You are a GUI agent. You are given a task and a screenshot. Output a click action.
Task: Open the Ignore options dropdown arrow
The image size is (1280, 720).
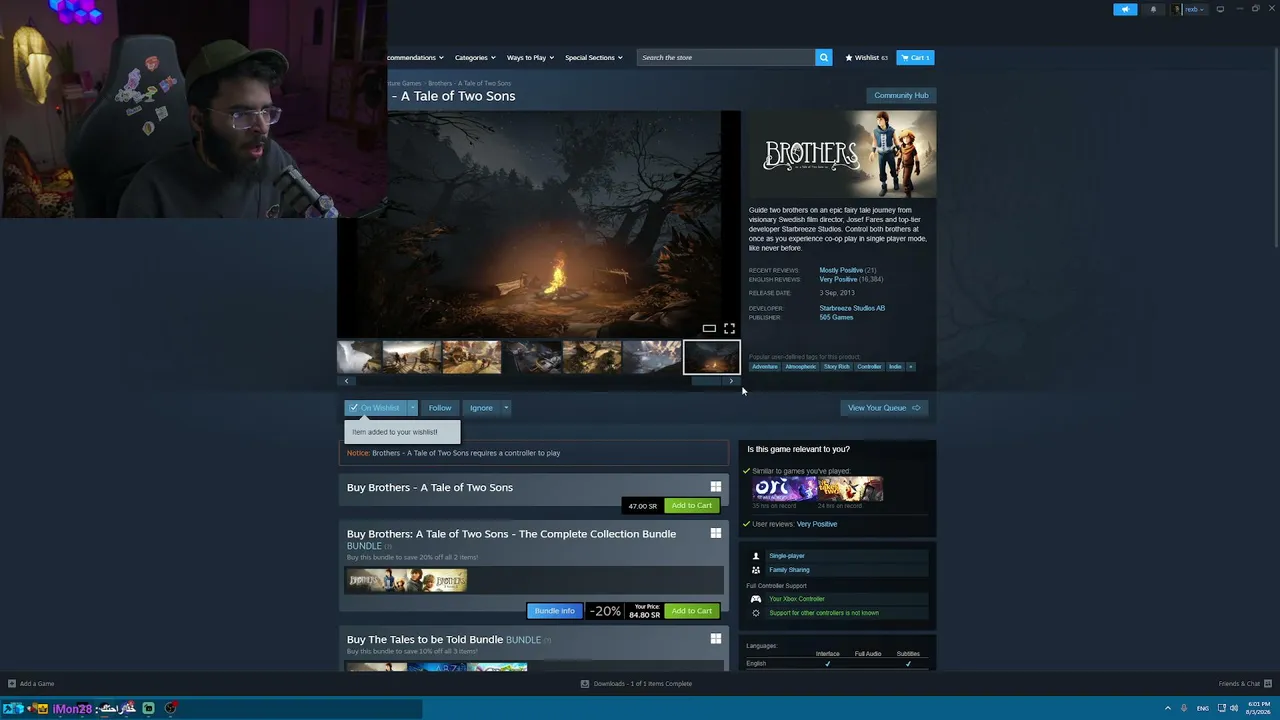point(506,408)
